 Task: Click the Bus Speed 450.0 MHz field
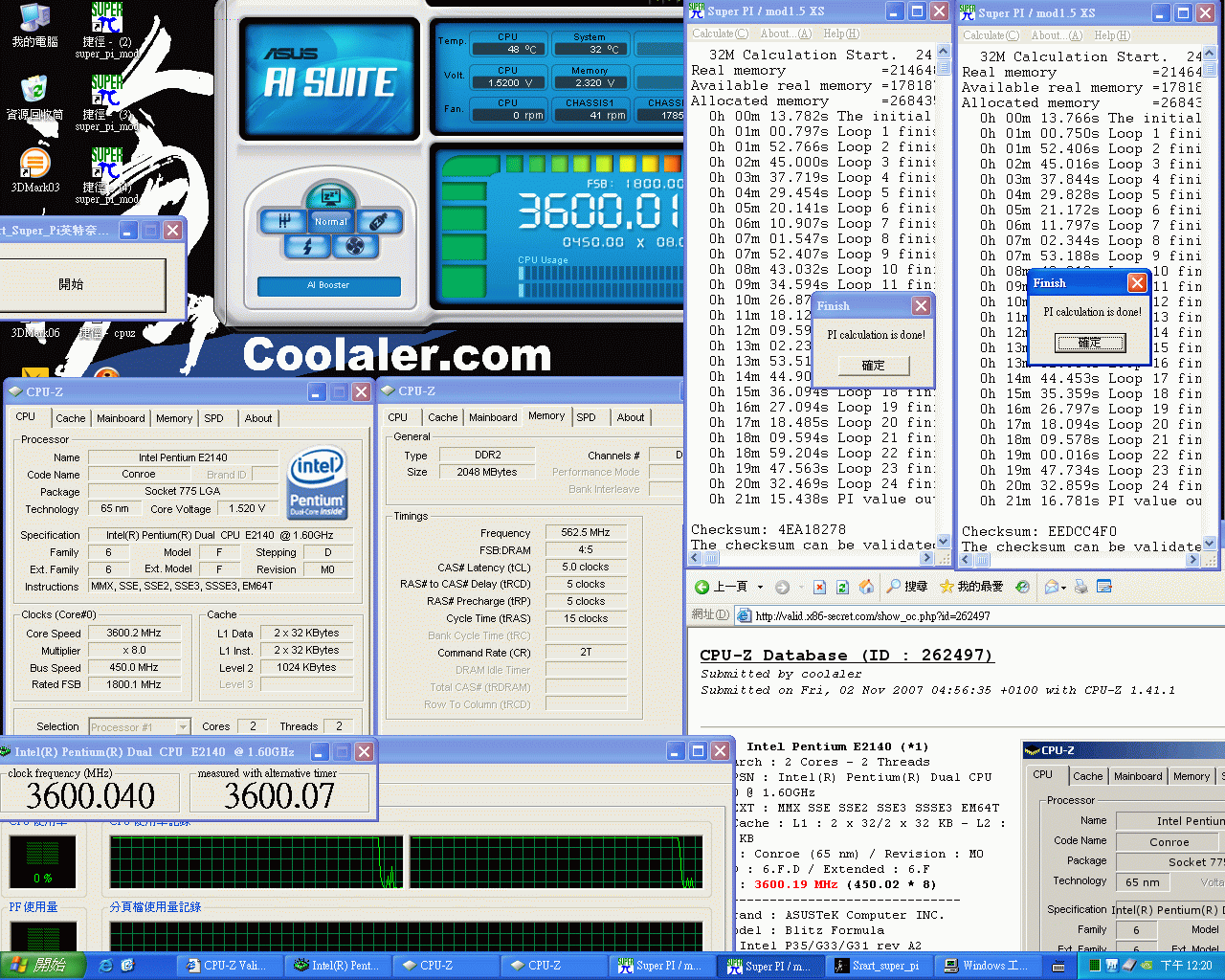point(134,667)
